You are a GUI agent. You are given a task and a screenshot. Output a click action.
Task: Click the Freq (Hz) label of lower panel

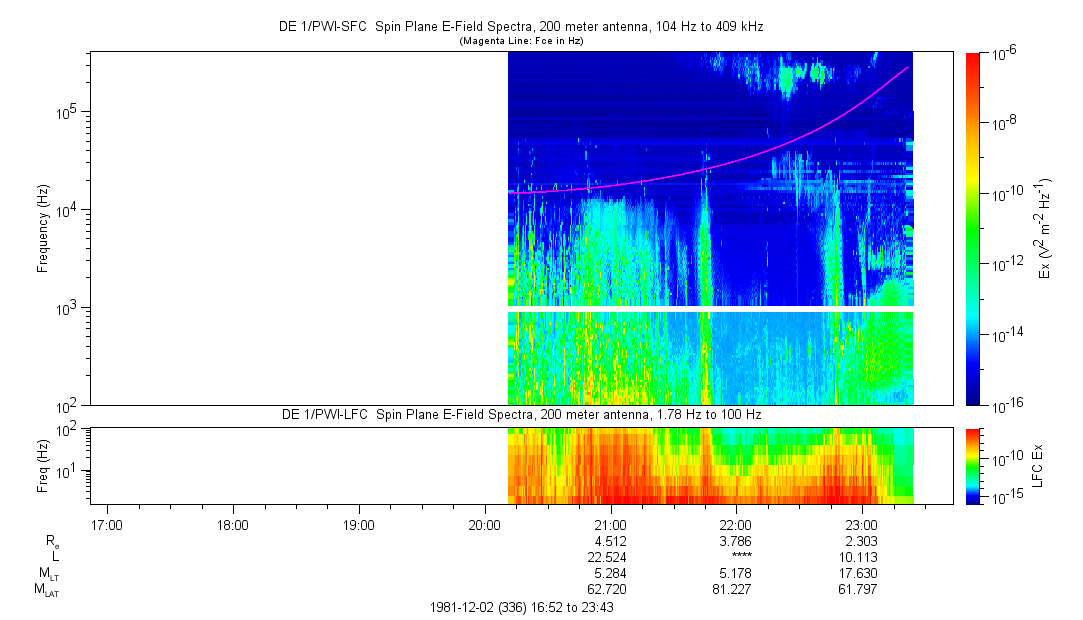click(x=43, y=465)
